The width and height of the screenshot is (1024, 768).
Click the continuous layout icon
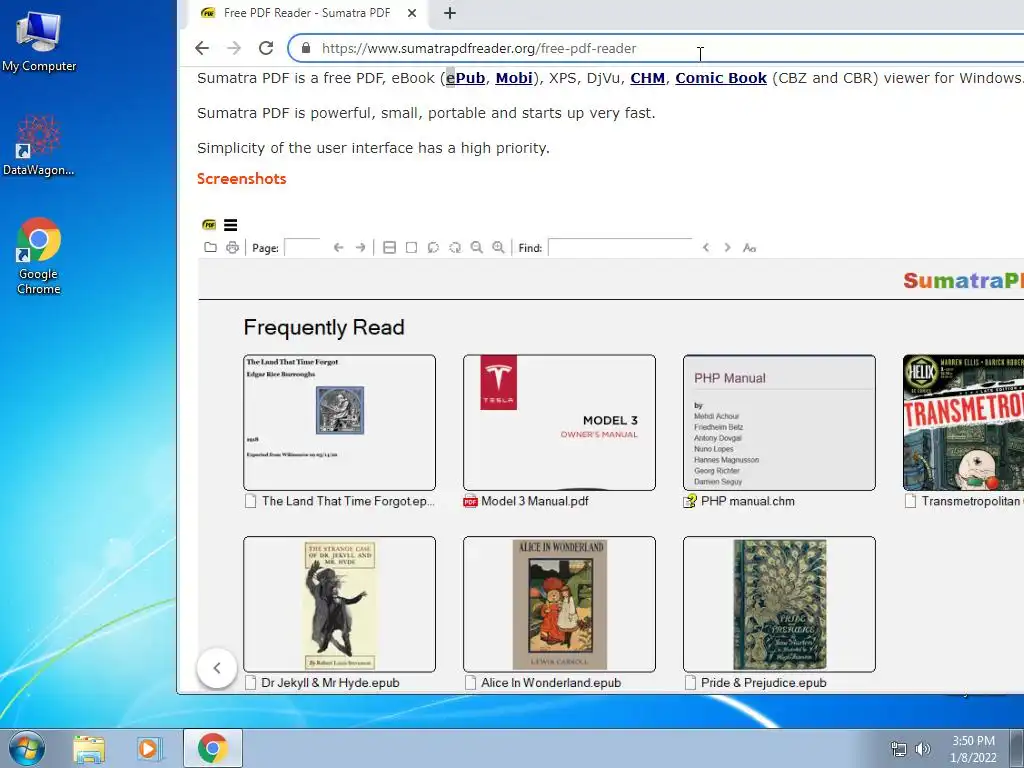pyautogui.click(x=389, y=248)
